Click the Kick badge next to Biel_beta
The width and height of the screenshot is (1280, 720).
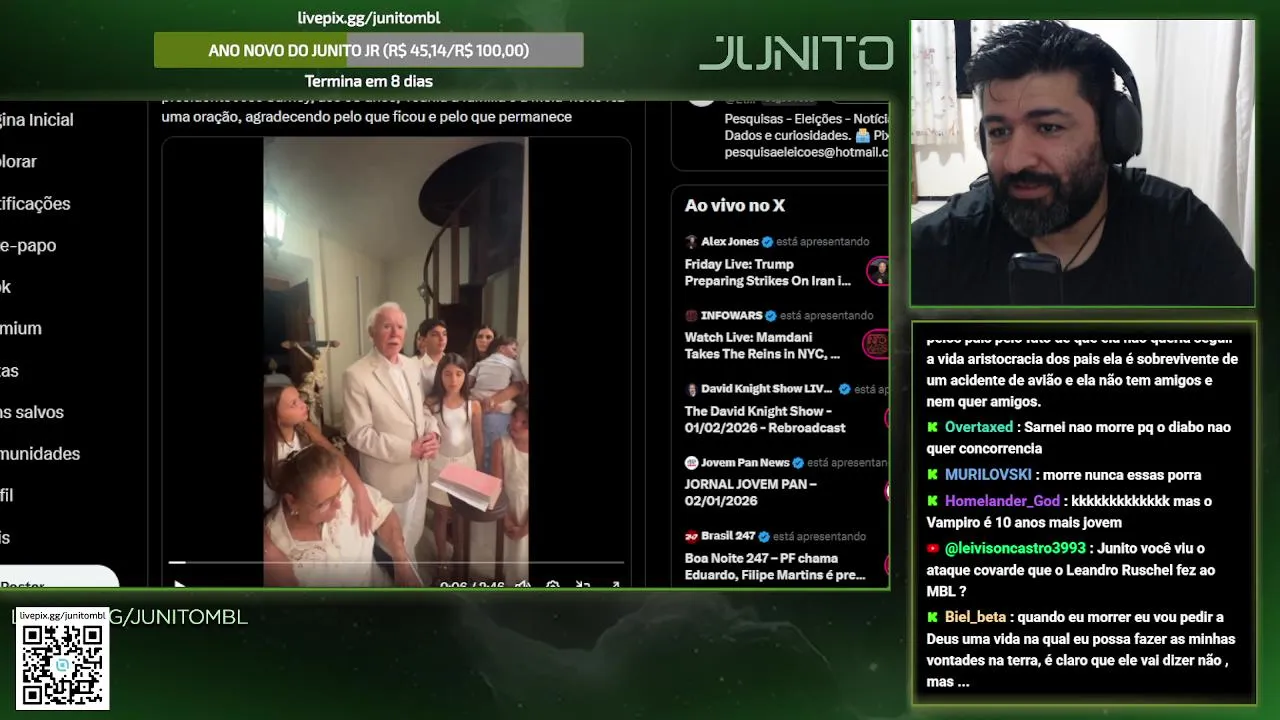coord(933,617)
